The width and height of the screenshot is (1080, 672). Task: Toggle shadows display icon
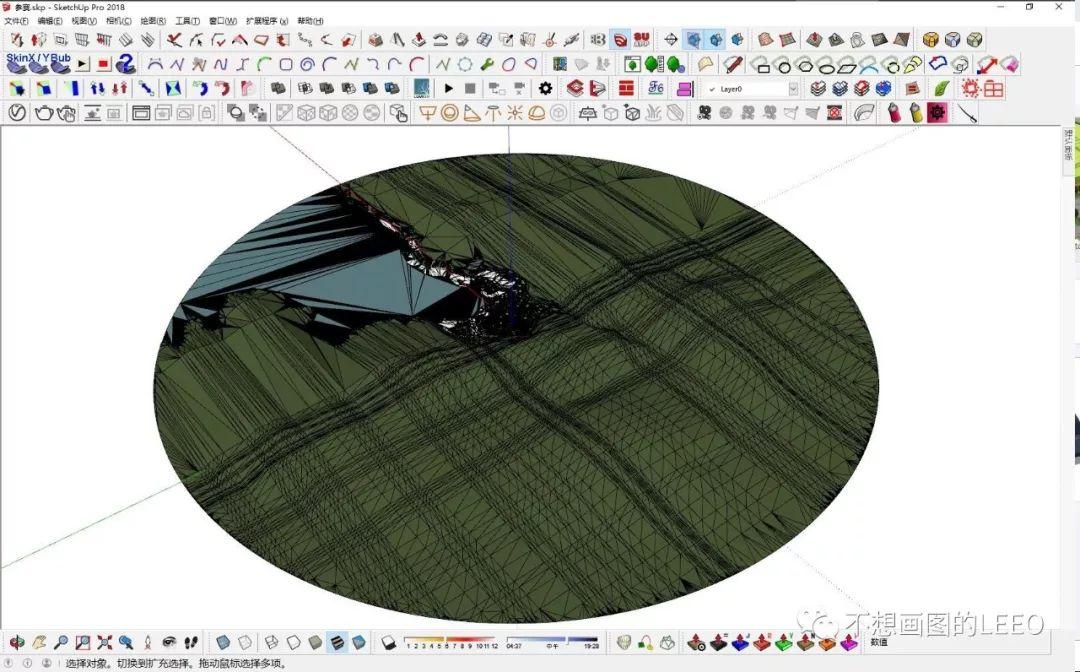(x=389, y=643)
